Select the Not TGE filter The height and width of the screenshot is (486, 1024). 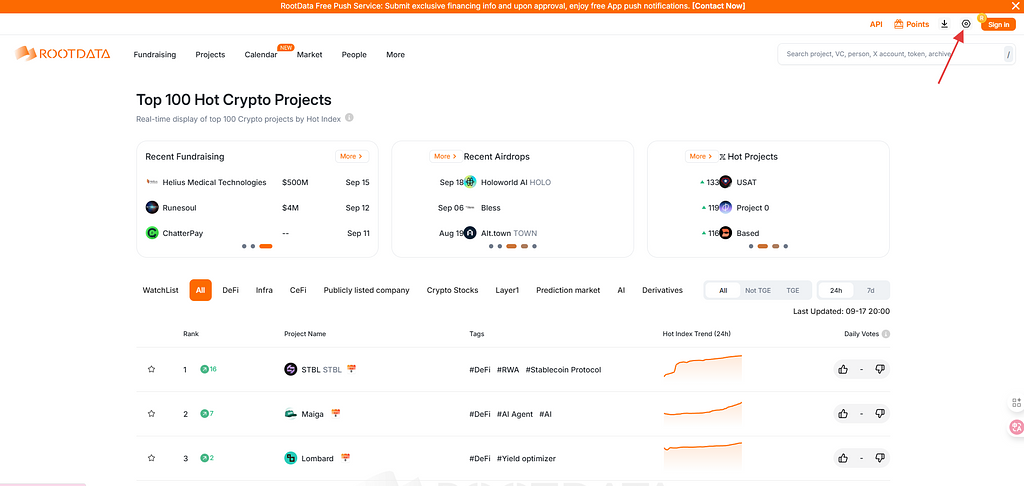point(757,290)
